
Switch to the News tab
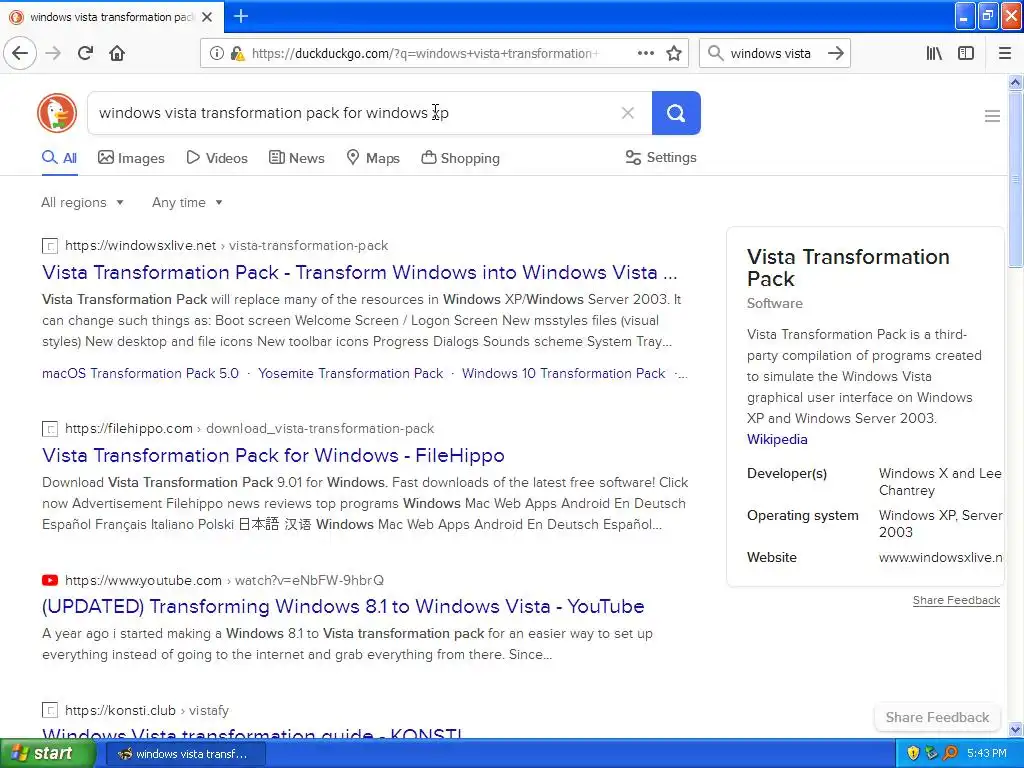click(296, 158)
